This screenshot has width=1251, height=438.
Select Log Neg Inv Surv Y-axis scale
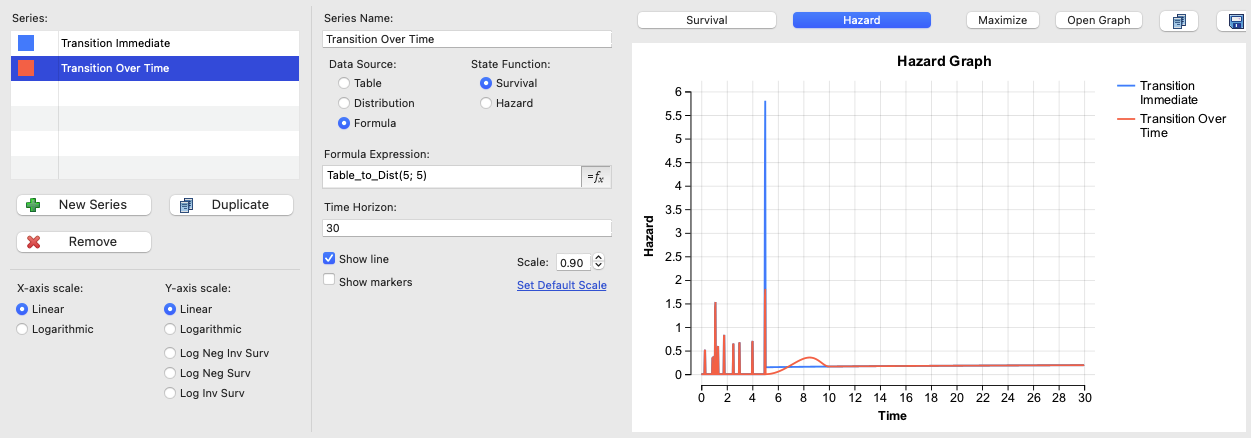[x=171, y=353]
